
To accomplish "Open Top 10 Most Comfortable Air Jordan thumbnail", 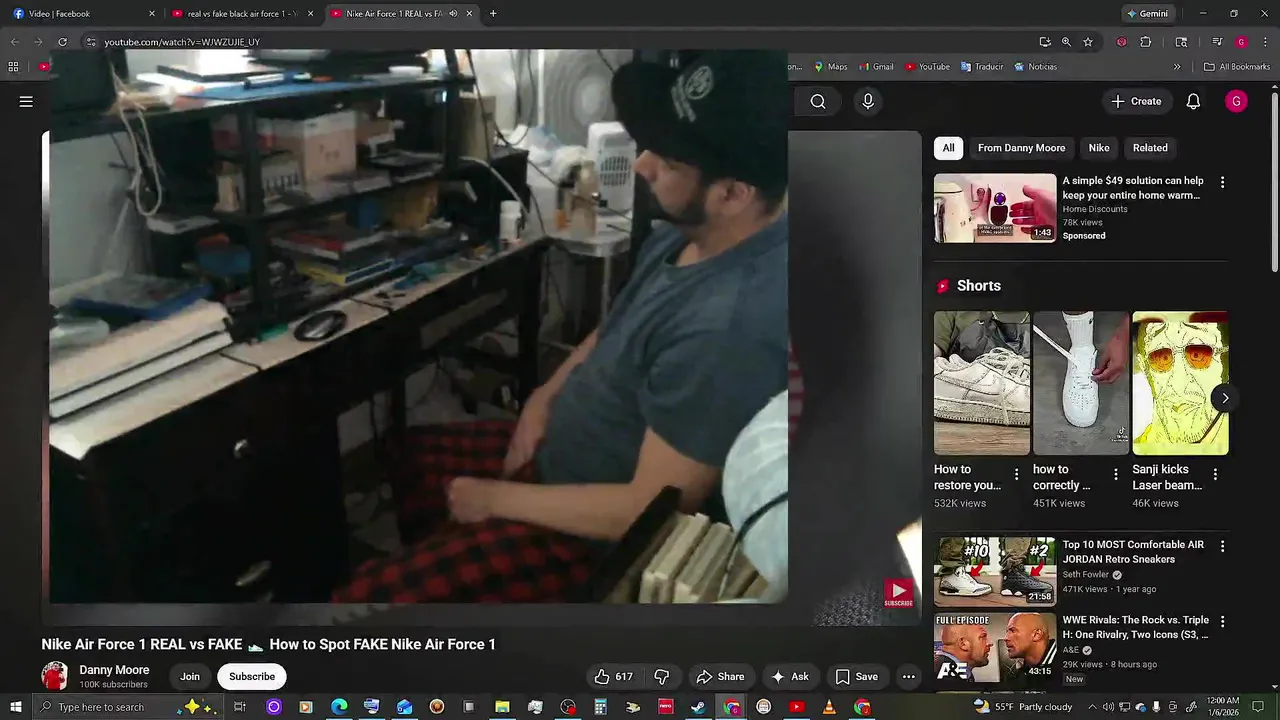I will coord(995,571).
